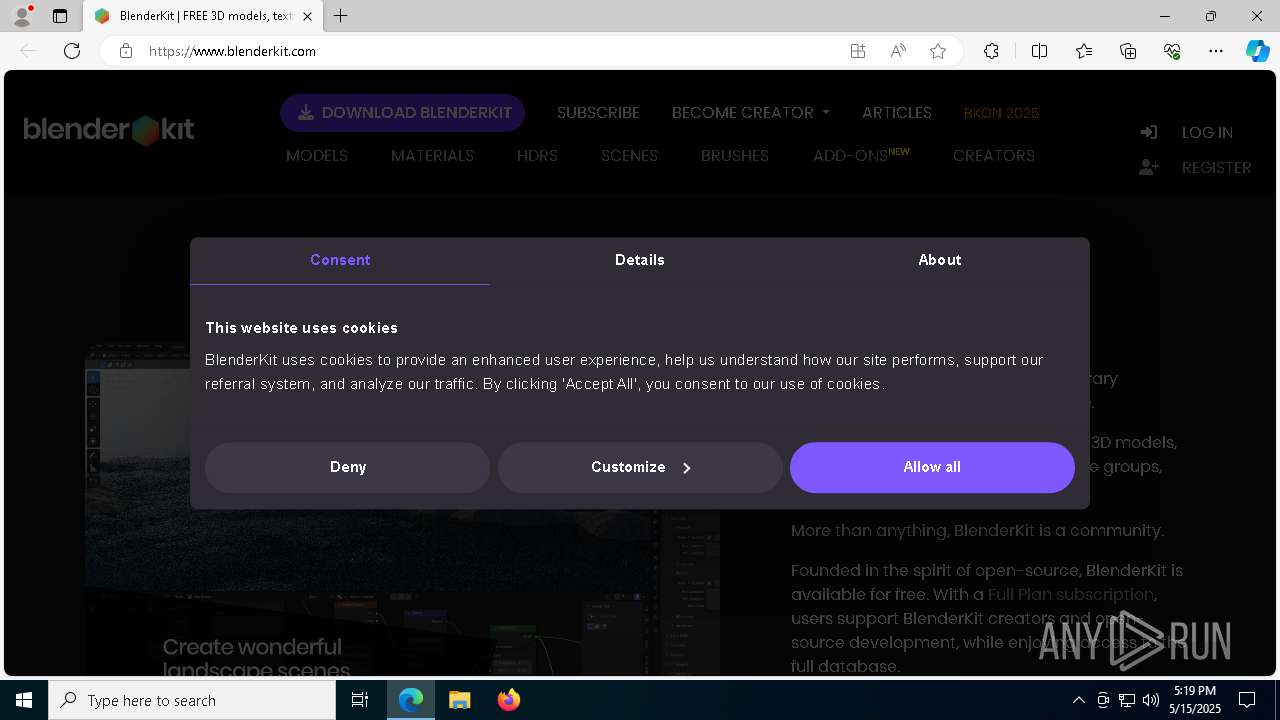This screenshot has width=1280, height=720.
Task: Open Browser essentials heart icon
Action: coord(1172,51)
